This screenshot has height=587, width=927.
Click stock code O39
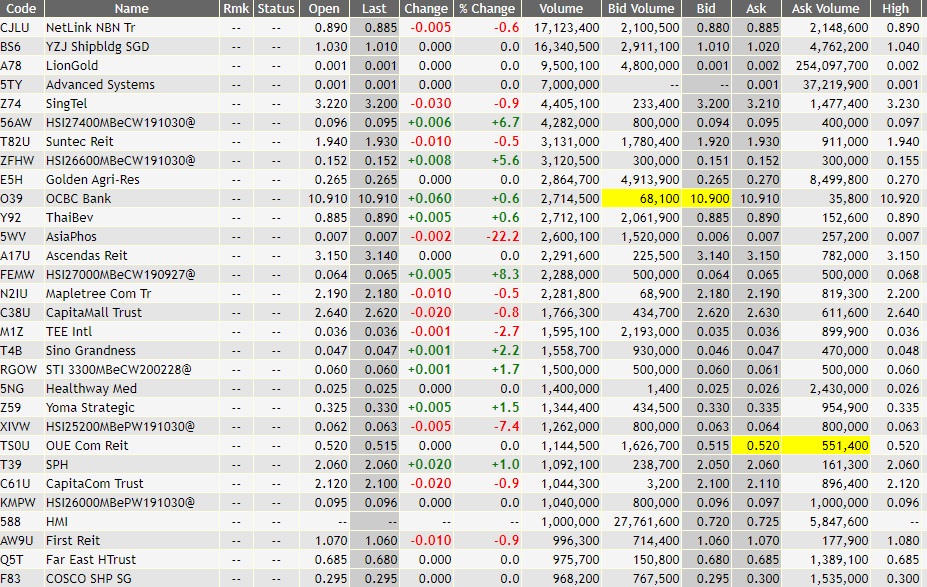[x=11, y=199]
